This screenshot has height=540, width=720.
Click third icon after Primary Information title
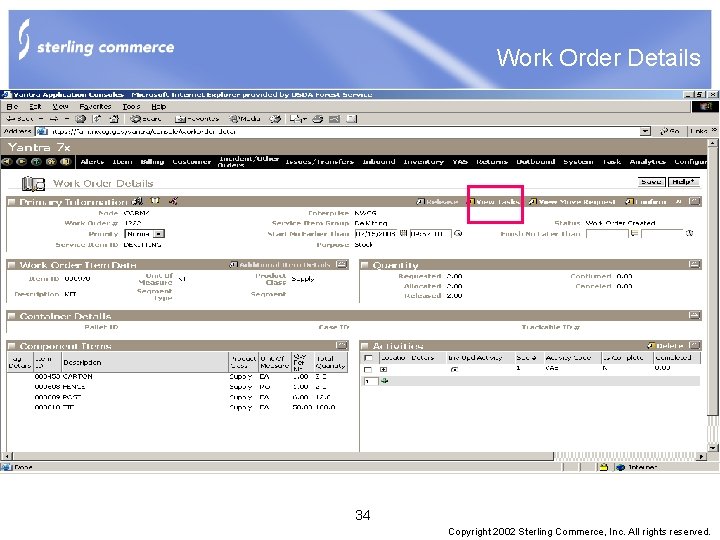point(173,201)
